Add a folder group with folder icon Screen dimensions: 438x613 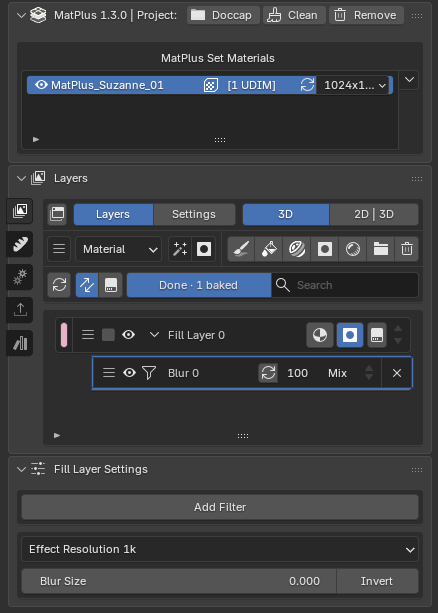[x=381, y=249]
